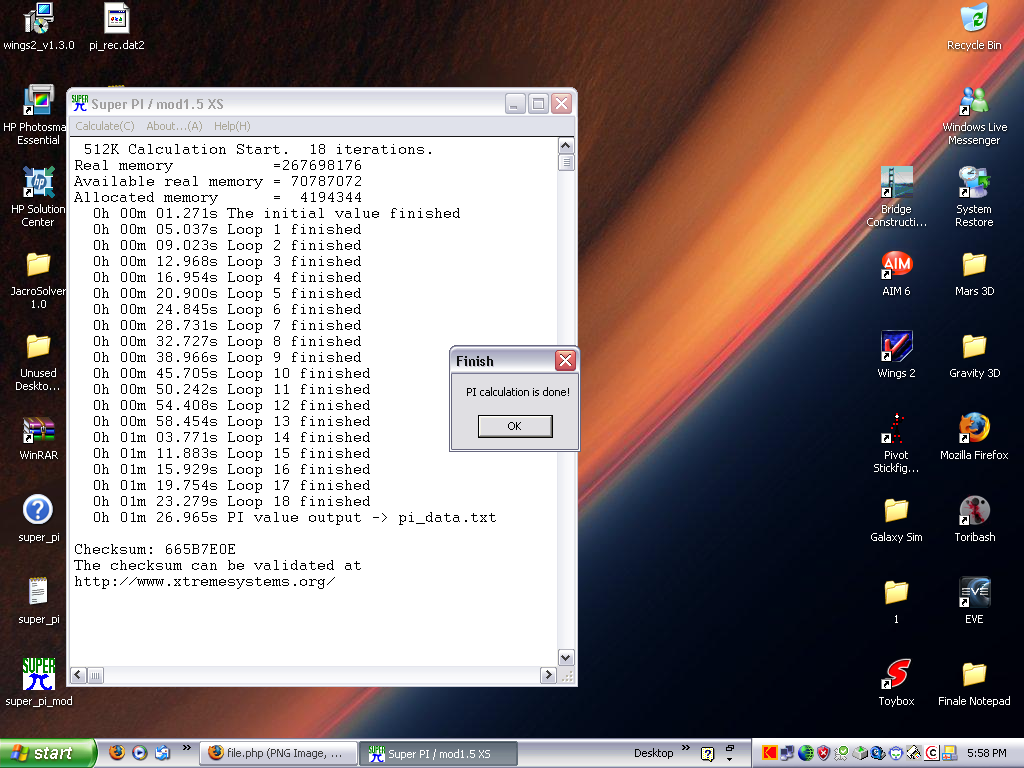Open the super_pi_mod desktop icon
Viewport: 1024px width, 768px height.
[x=39, y=674]
